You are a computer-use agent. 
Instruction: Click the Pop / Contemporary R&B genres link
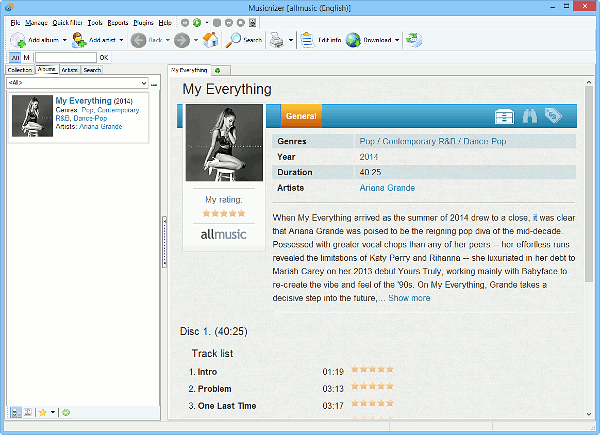(432, 141)
